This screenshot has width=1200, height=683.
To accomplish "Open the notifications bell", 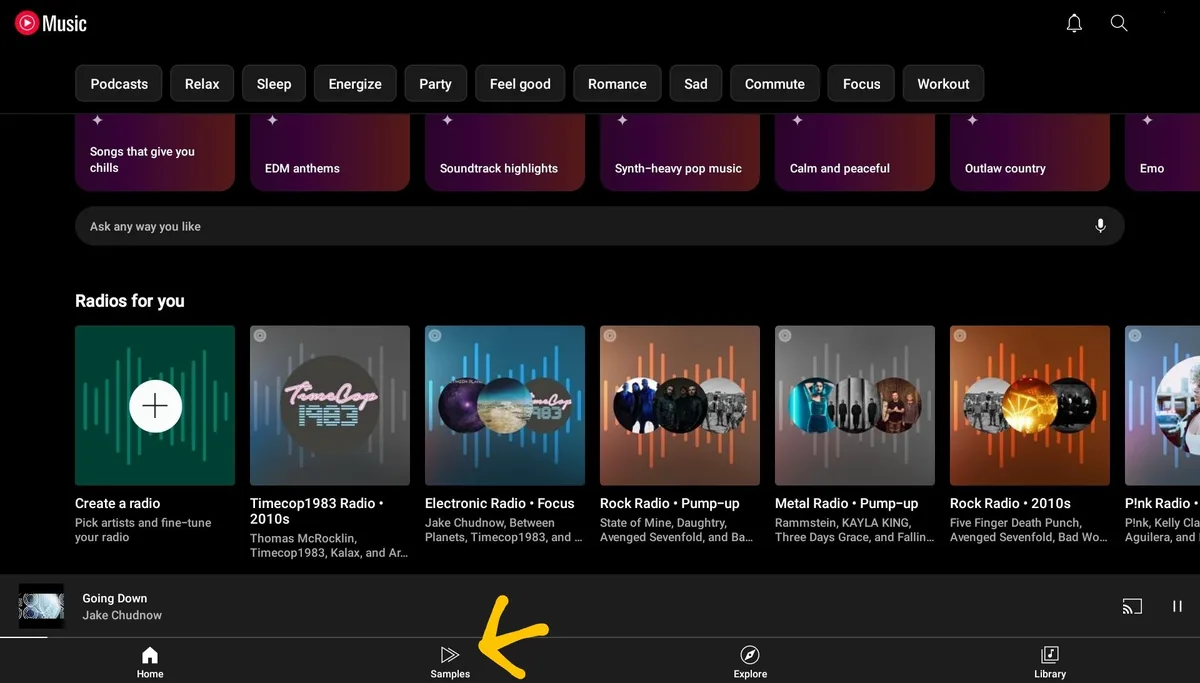I will [1074, 23].
